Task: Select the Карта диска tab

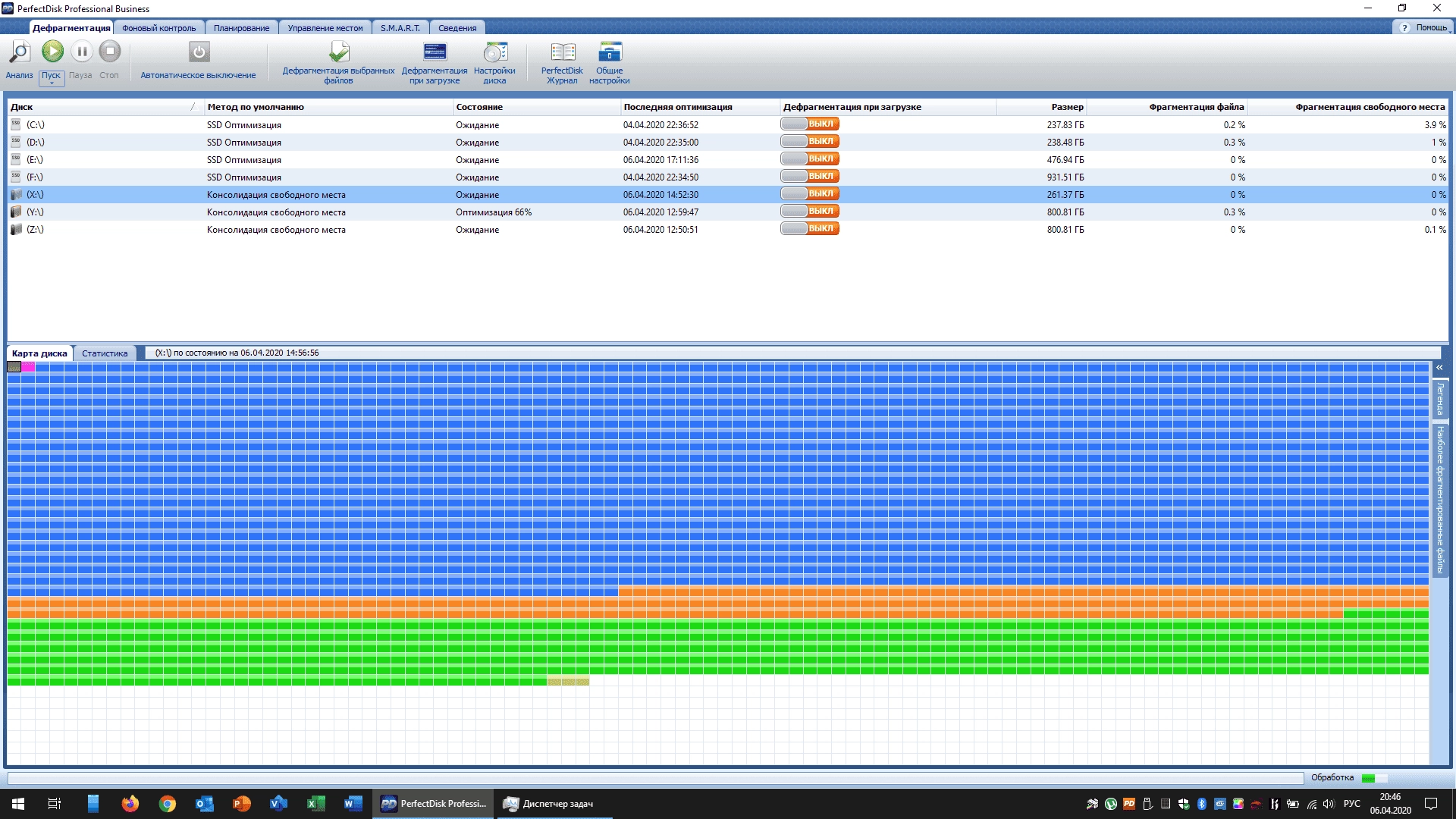Action: 39,353
